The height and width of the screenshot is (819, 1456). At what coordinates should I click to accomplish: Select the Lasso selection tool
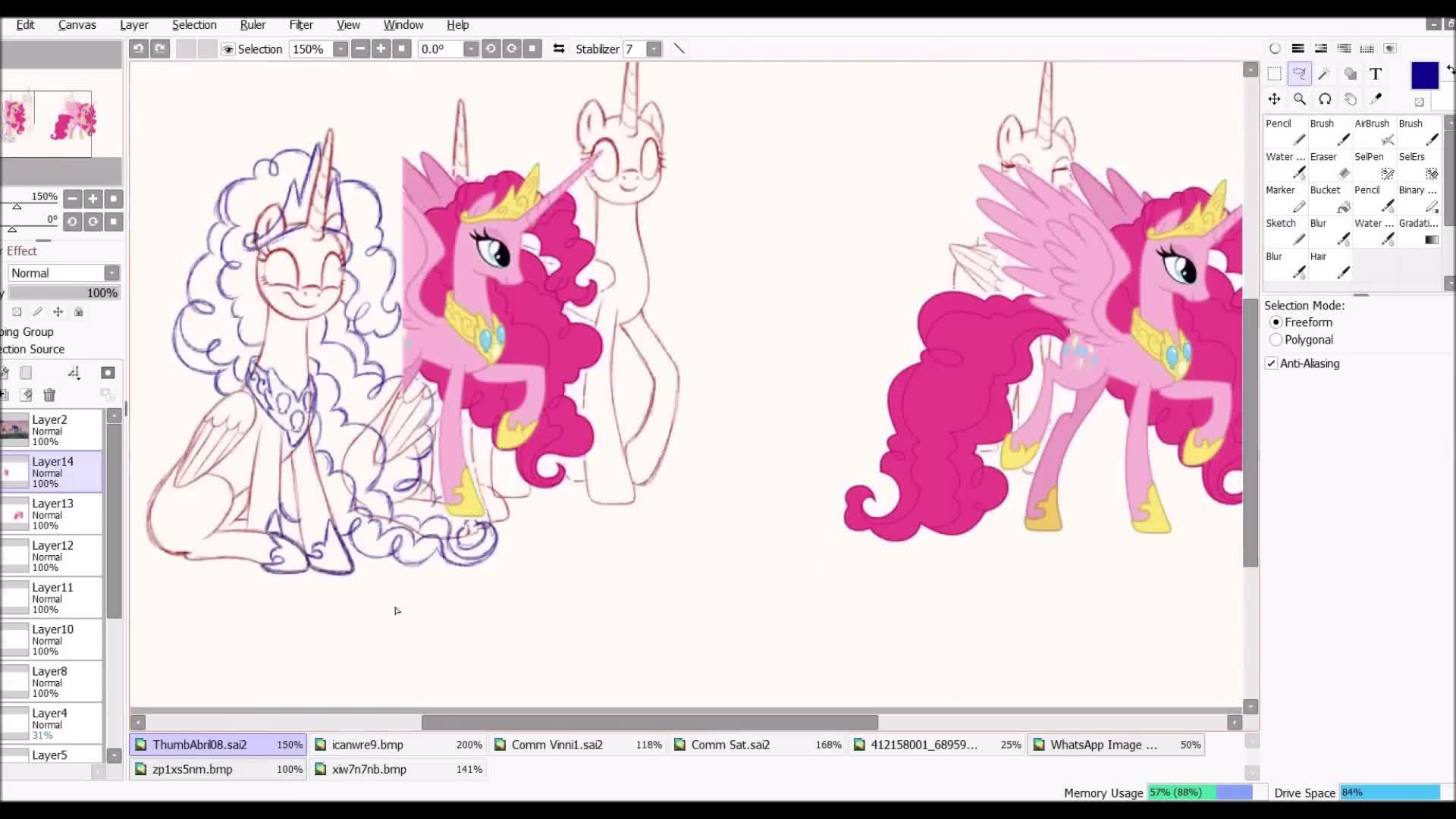(1299, 74)
